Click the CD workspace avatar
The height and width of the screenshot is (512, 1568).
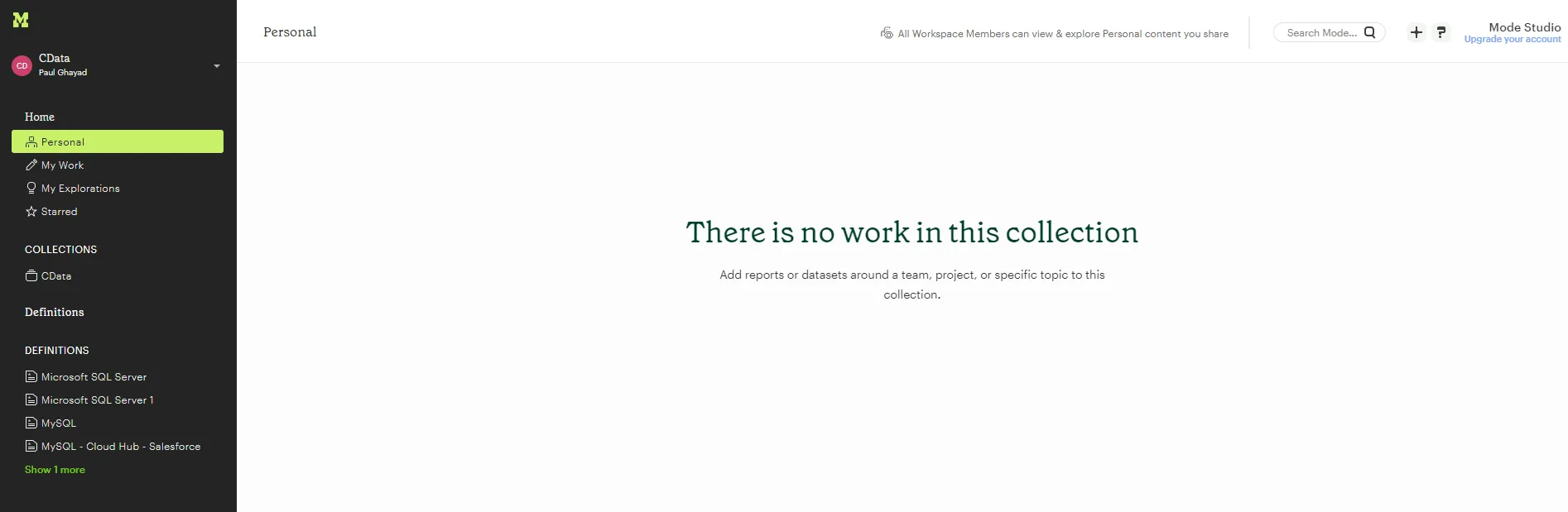[x=22, y=66]
